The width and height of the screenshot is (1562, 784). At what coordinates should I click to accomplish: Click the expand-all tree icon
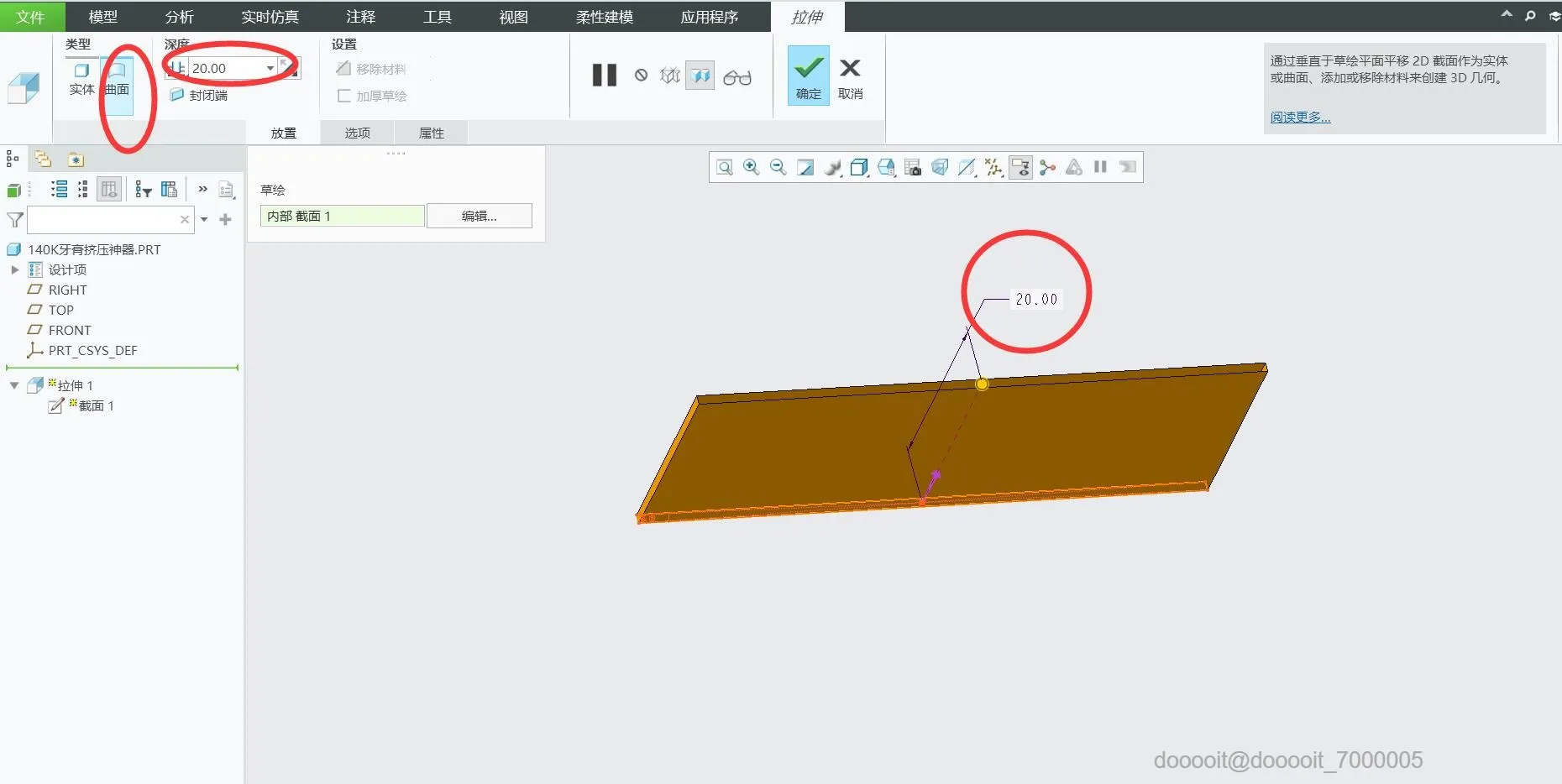[59, 189]
